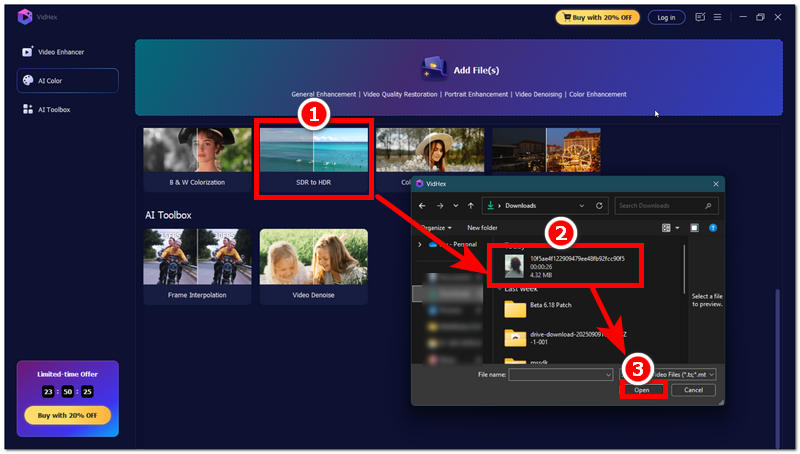Select the Frame Interpolation tool card
This screenshot has height=454, width=800.
pos(197,264)
